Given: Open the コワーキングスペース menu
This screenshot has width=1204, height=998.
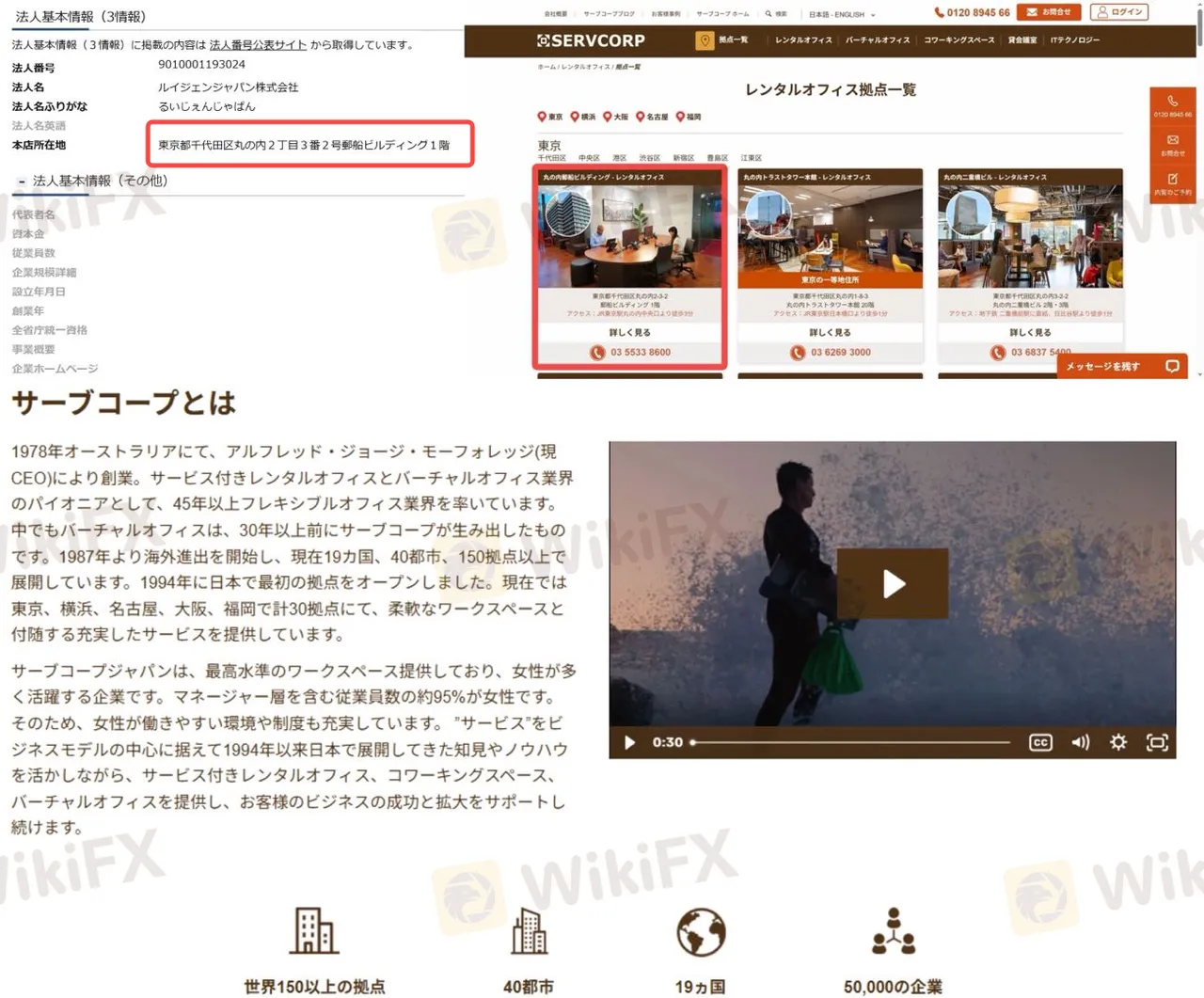Looking at the screenshot, I should coord(958,40).
